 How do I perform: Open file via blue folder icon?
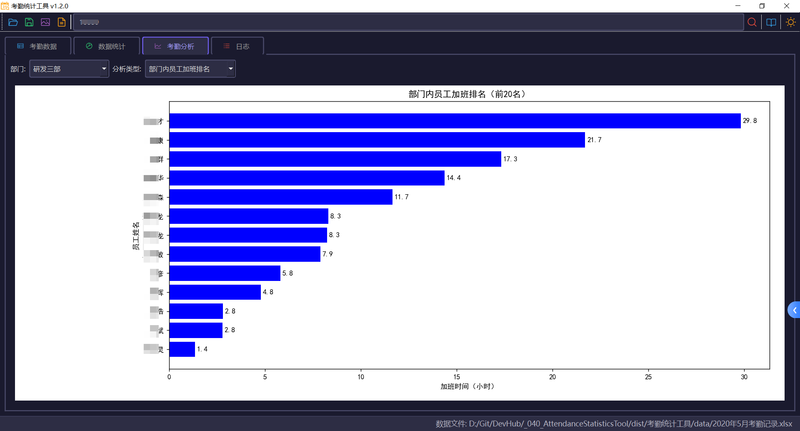click(13, 22)
